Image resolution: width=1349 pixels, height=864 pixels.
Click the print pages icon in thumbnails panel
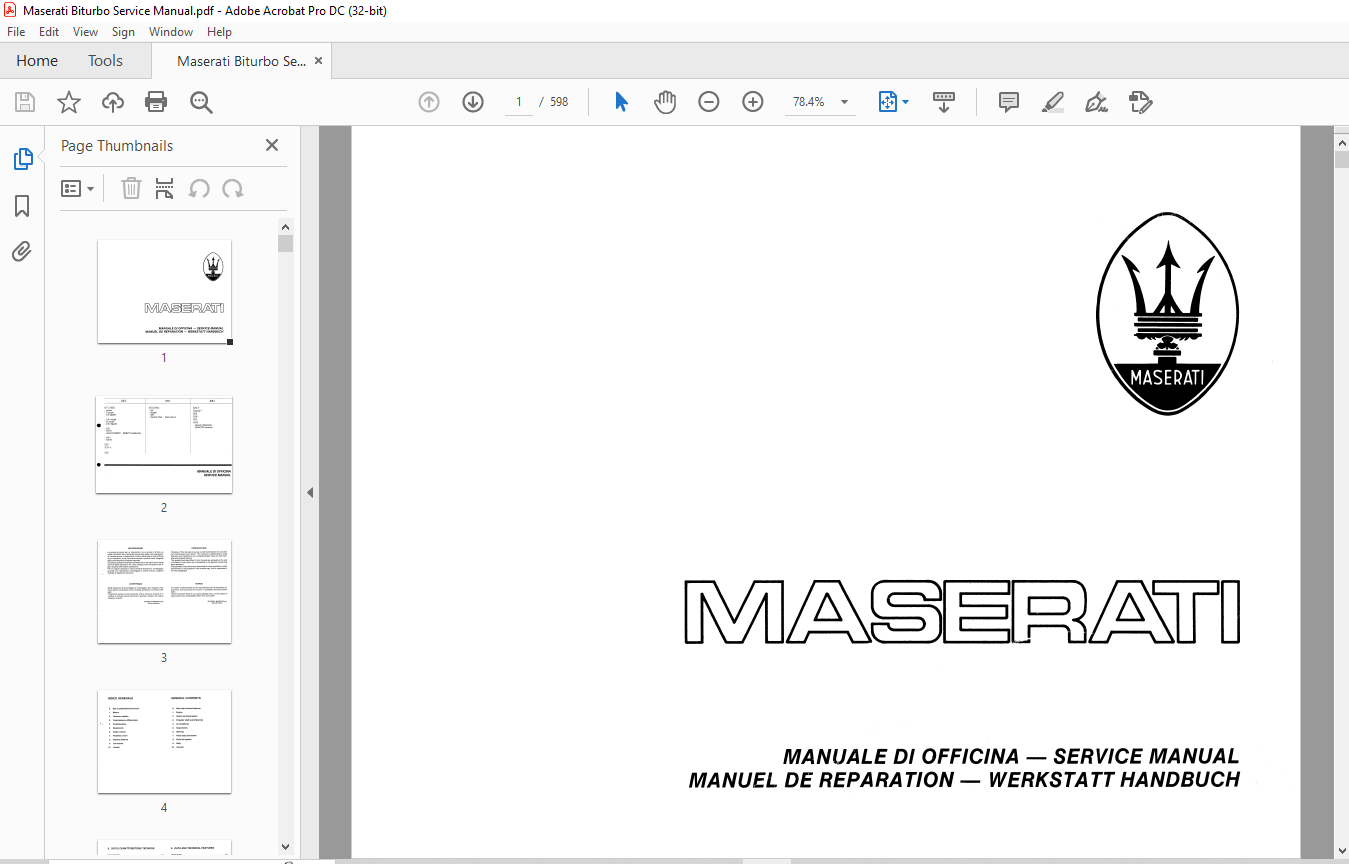tap(165, 188)
